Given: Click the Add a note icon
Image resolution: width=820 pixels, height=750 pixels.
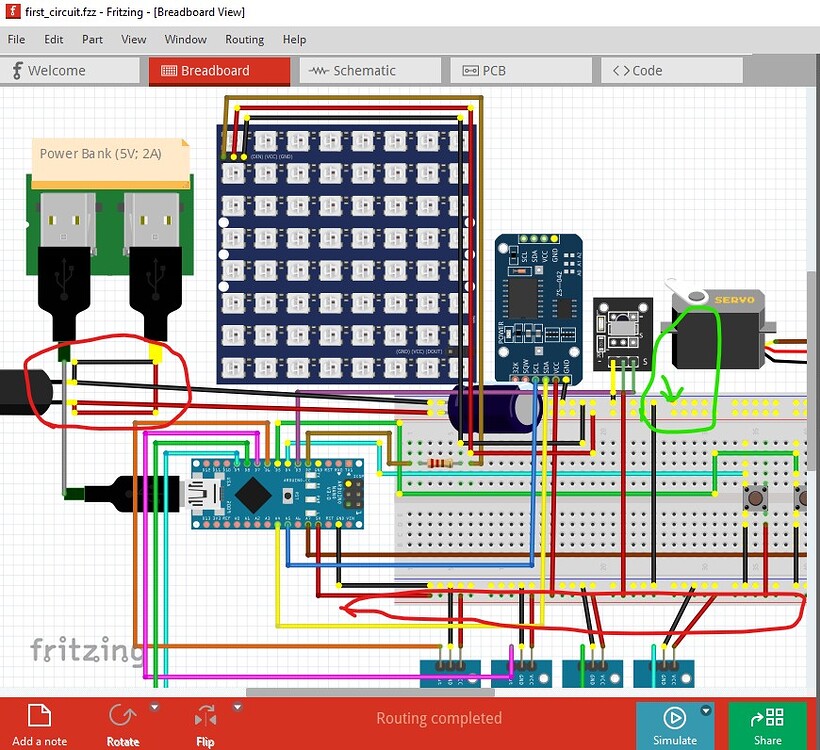Looking at the screenshot, I should (39, 715).
